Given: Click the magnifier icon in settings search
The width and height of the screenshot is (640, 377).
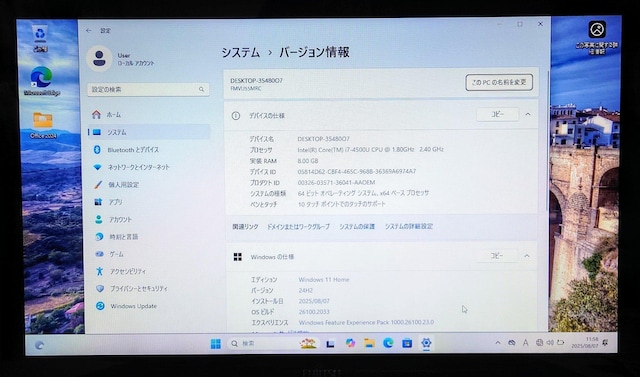Looking at the screenshot, I should point(201,89).
